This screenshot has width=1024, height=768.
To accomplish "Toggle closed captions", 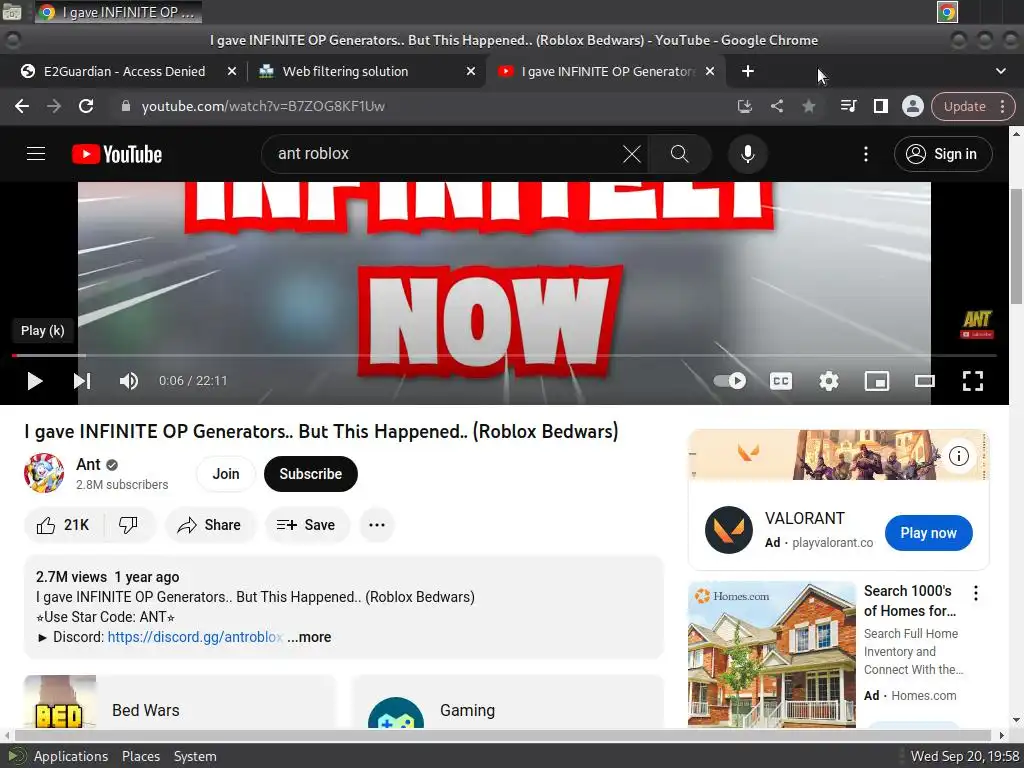I will (x=780, y=381).
